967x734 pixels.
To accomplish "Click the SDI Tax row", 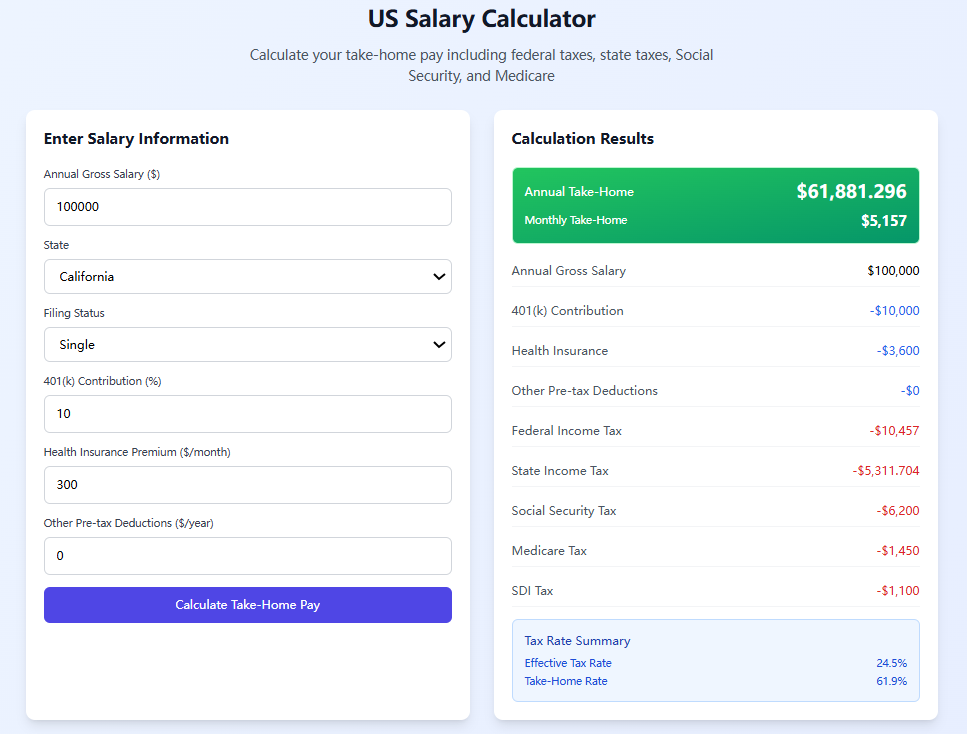I will (x=715, y=590).
